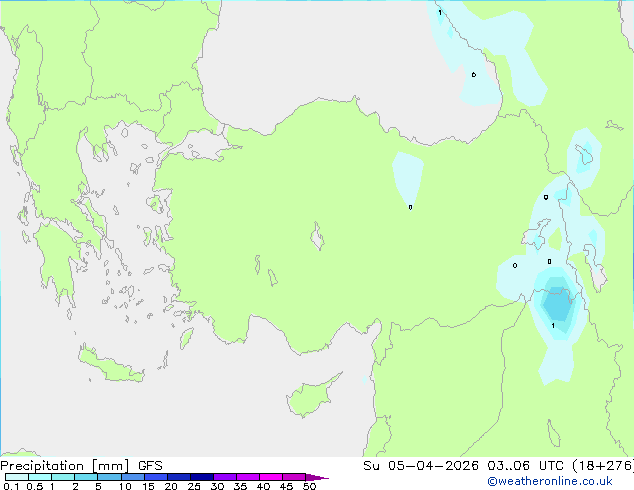This screenshot has height=490, width=634.
Task: Pick the 10 to 15 mm legend swatch
Action: [133, 477]
